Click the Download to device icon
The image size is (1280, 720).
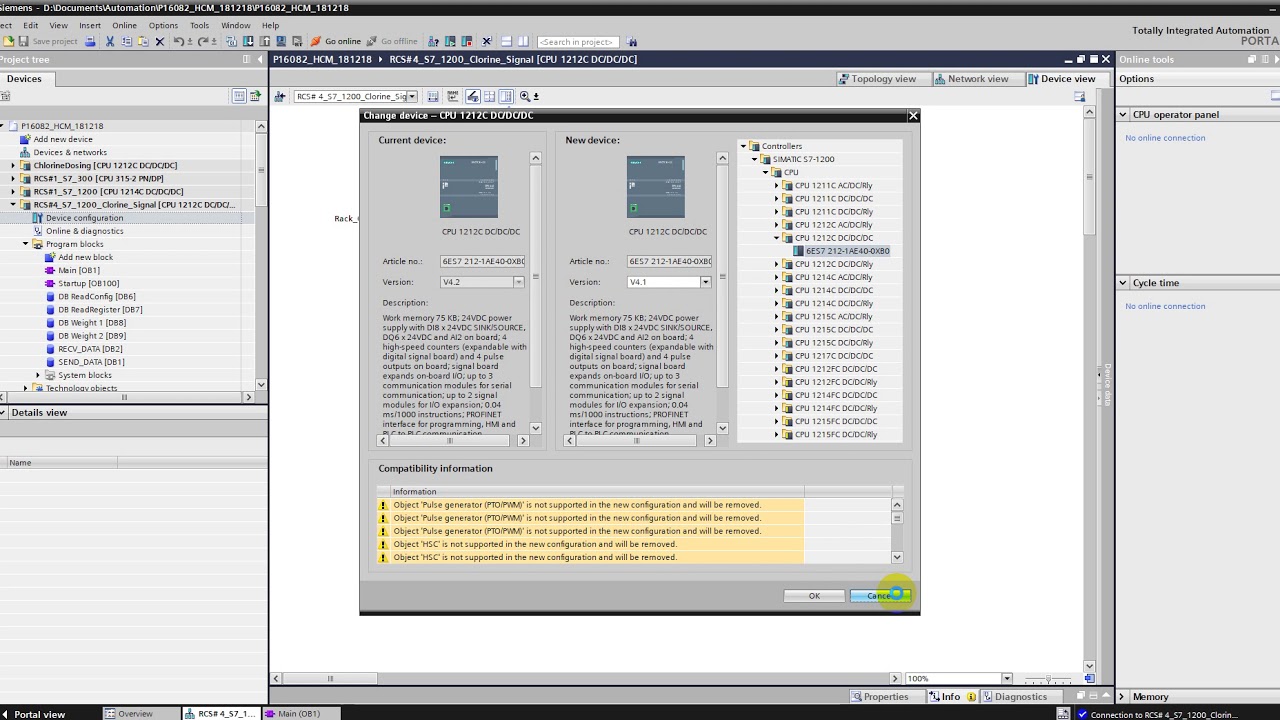coord(248,41)
